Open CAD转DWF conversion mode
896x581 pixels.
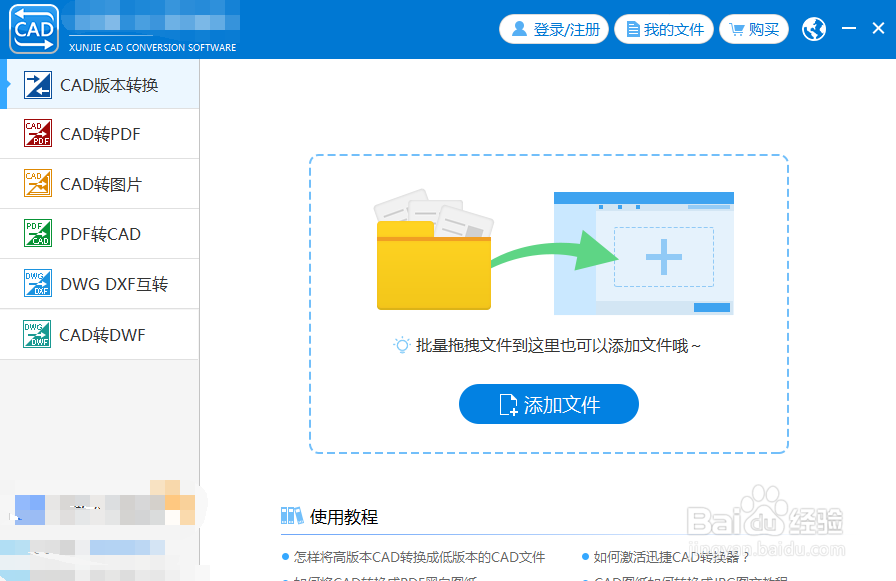point(36,334)
